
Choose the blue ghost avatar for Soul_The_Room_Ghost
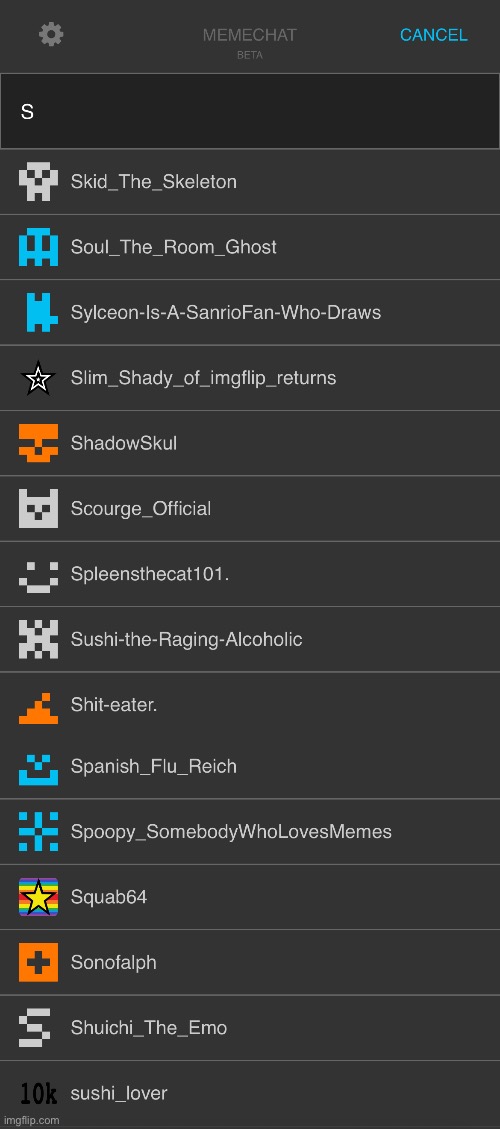pos(38,247)
